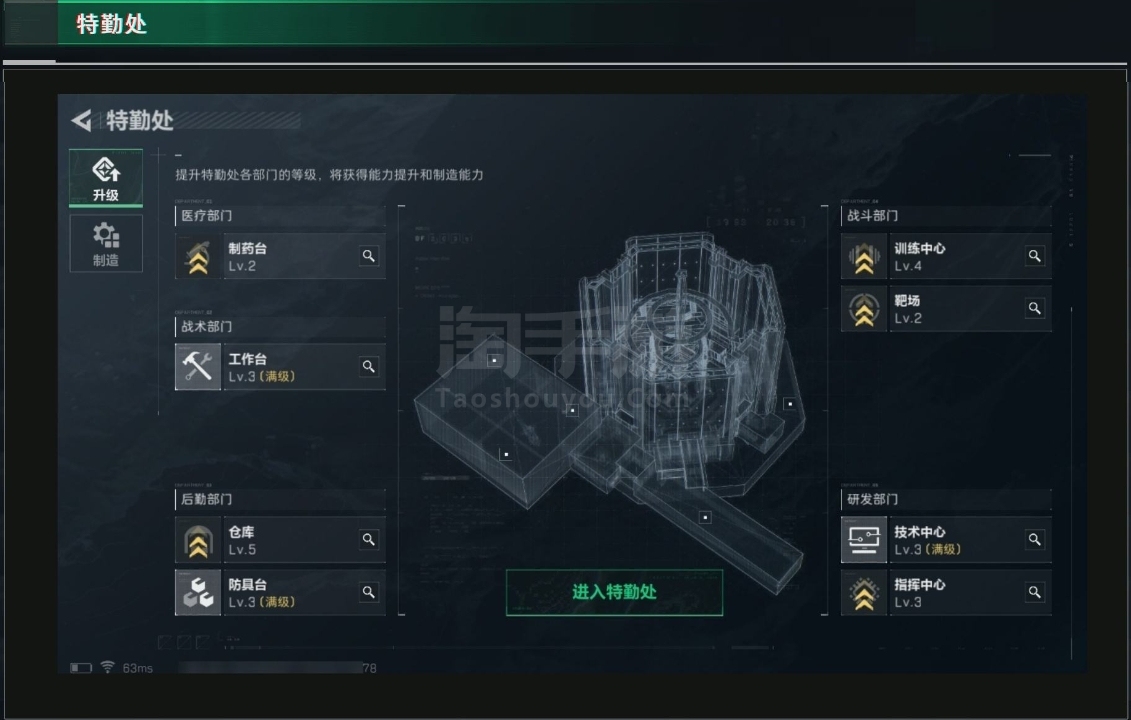Inspect 制药台 with its magnifier icon

pos(369,256)
